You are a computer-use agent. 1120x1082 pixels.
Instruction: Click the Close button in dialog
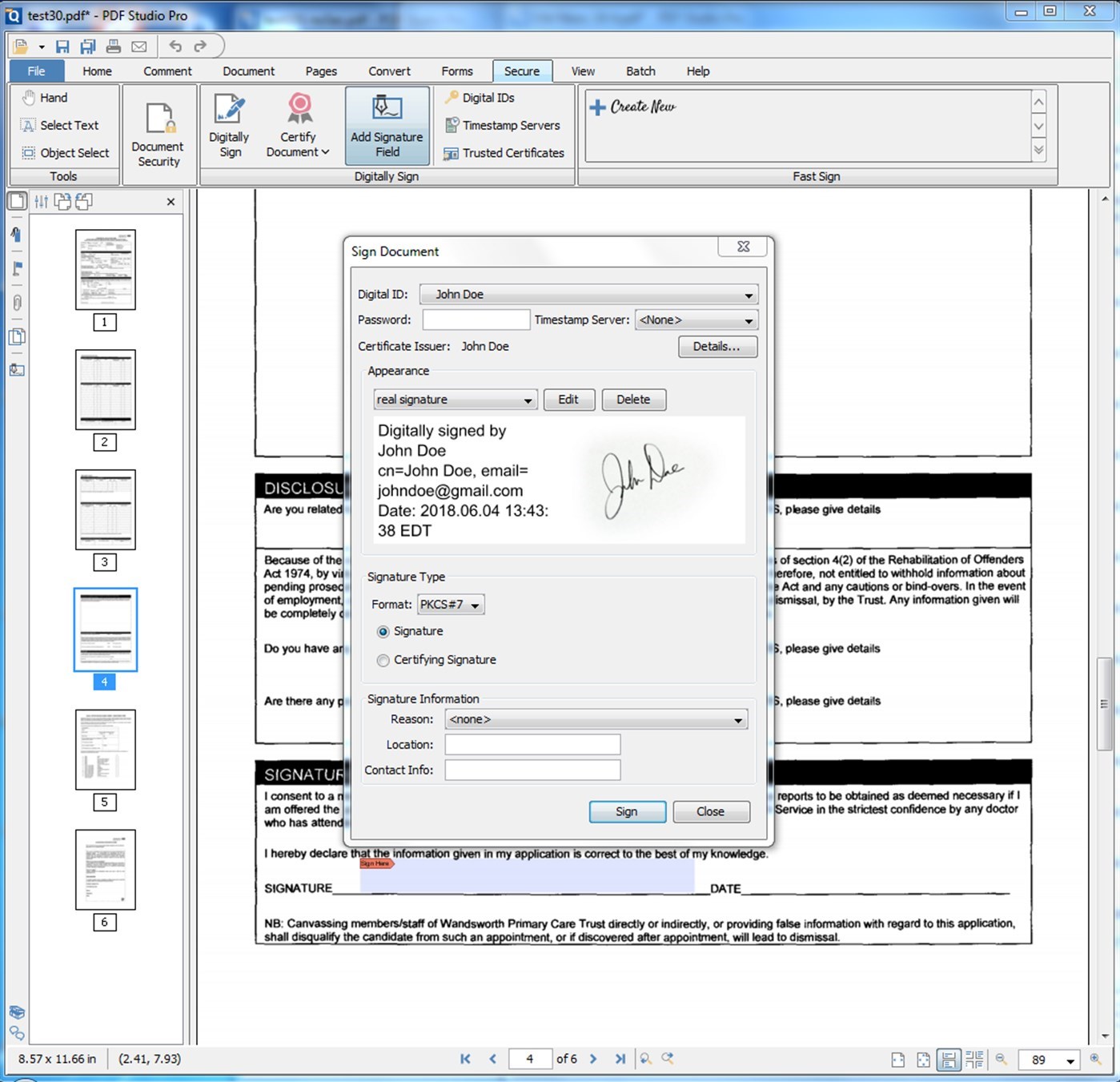tap(711, 811)
